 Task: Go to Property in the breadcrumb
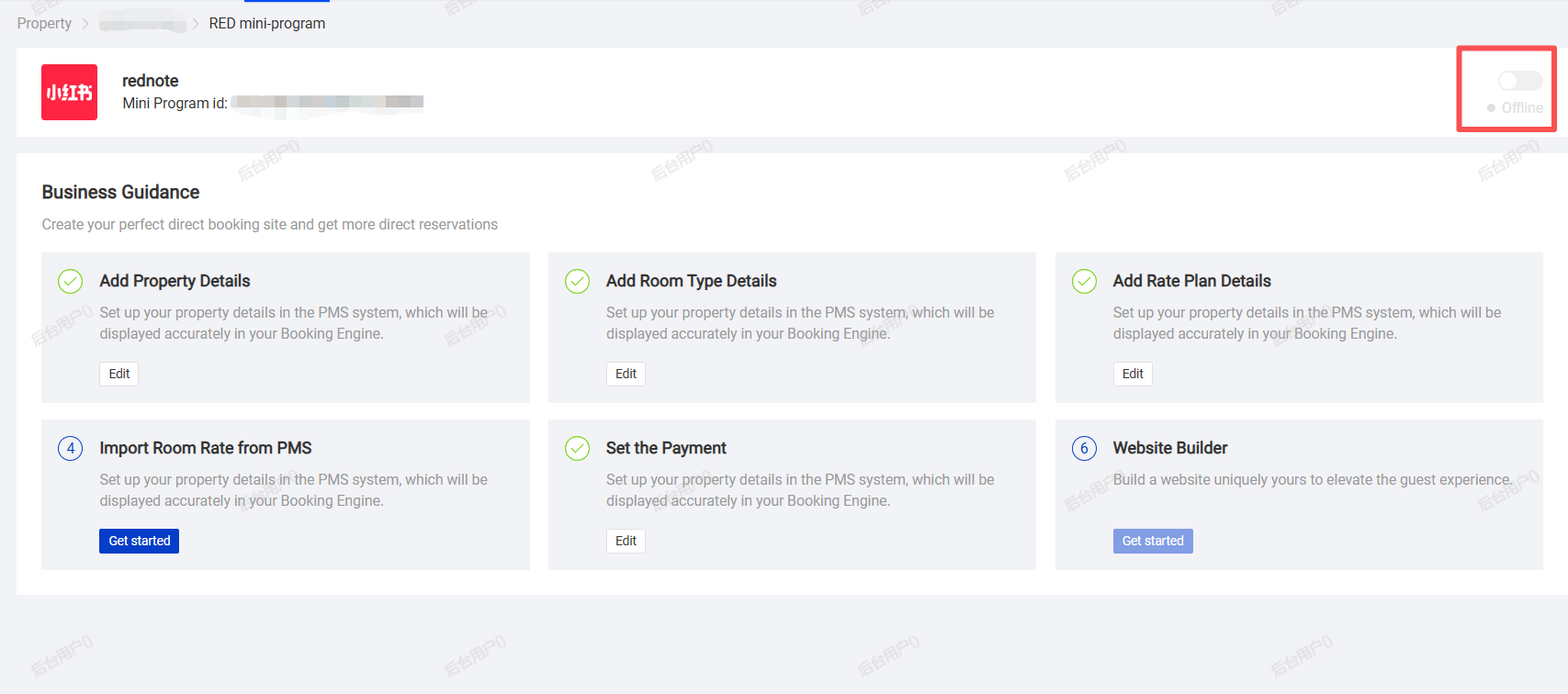coord(44,23)
